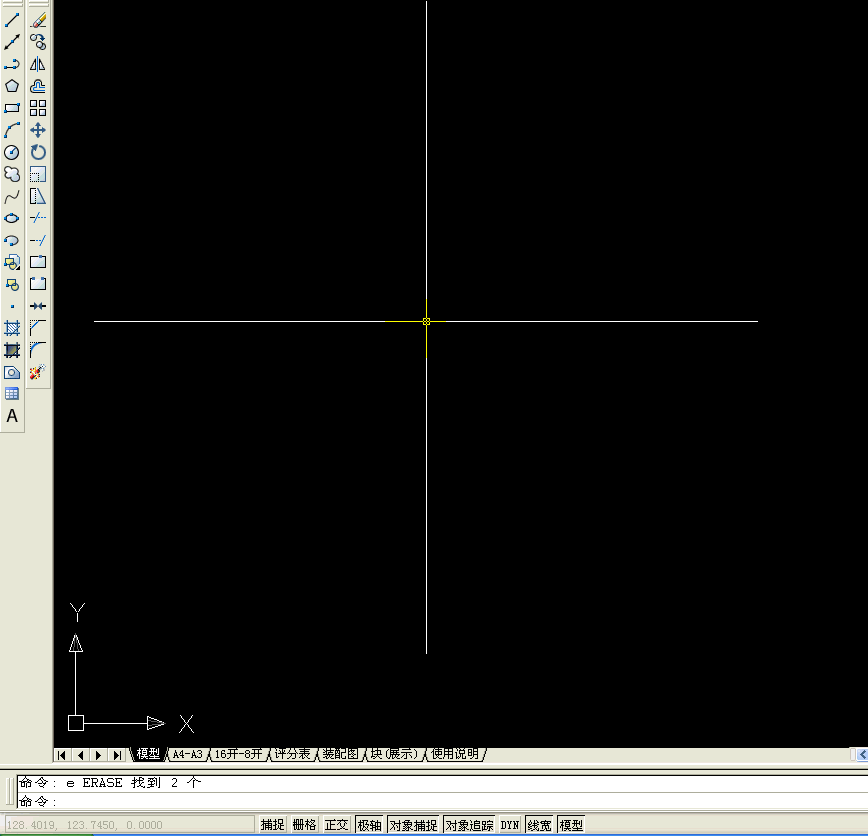Select the Rectangle draw tool
This screenshot has width=868, height=836.
click(x=12, y=109)
